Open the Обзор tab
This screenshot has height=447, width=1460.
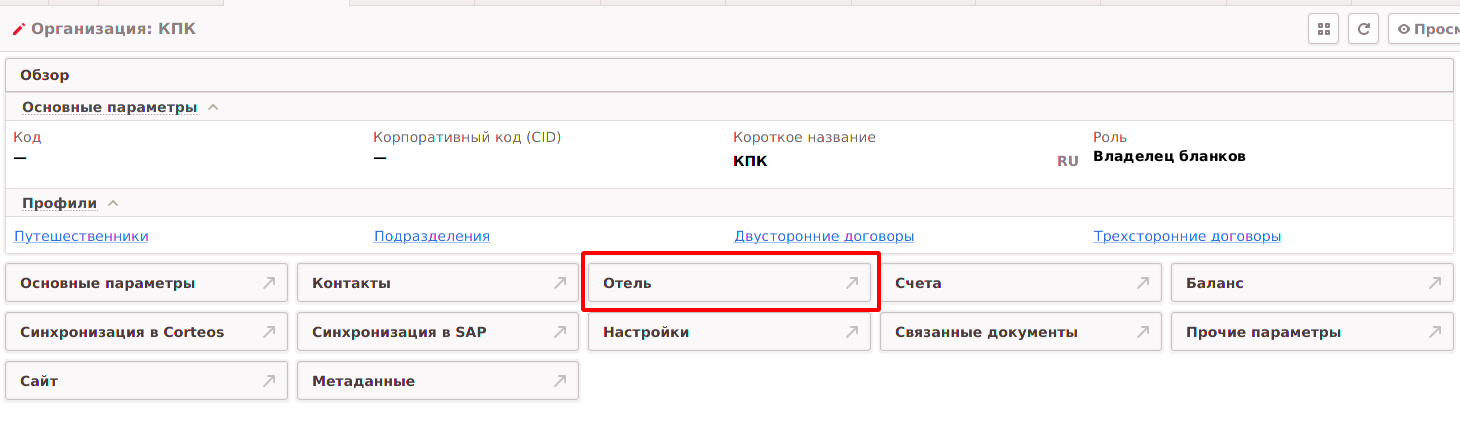click(45, 75)
